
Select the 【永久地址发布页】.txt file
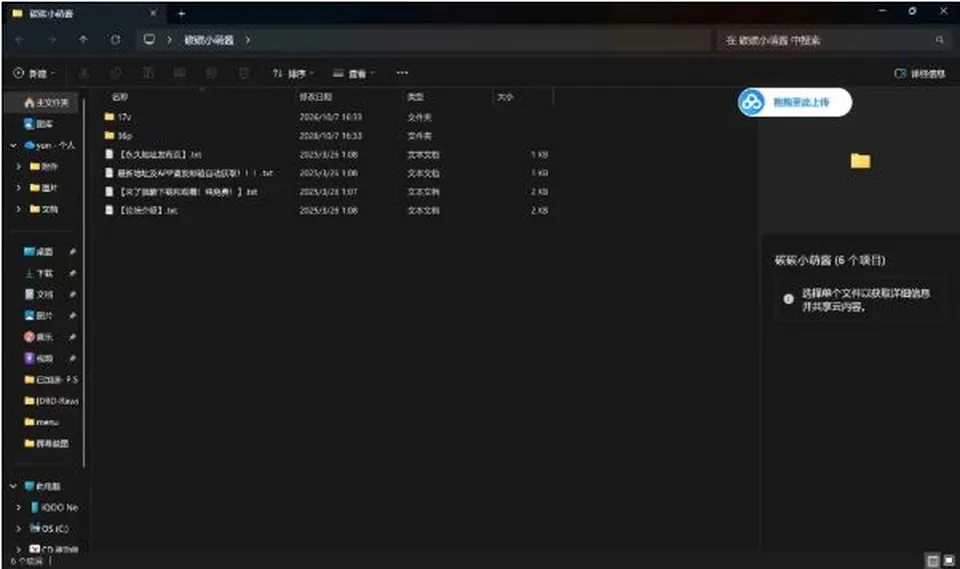pos(153,154)
